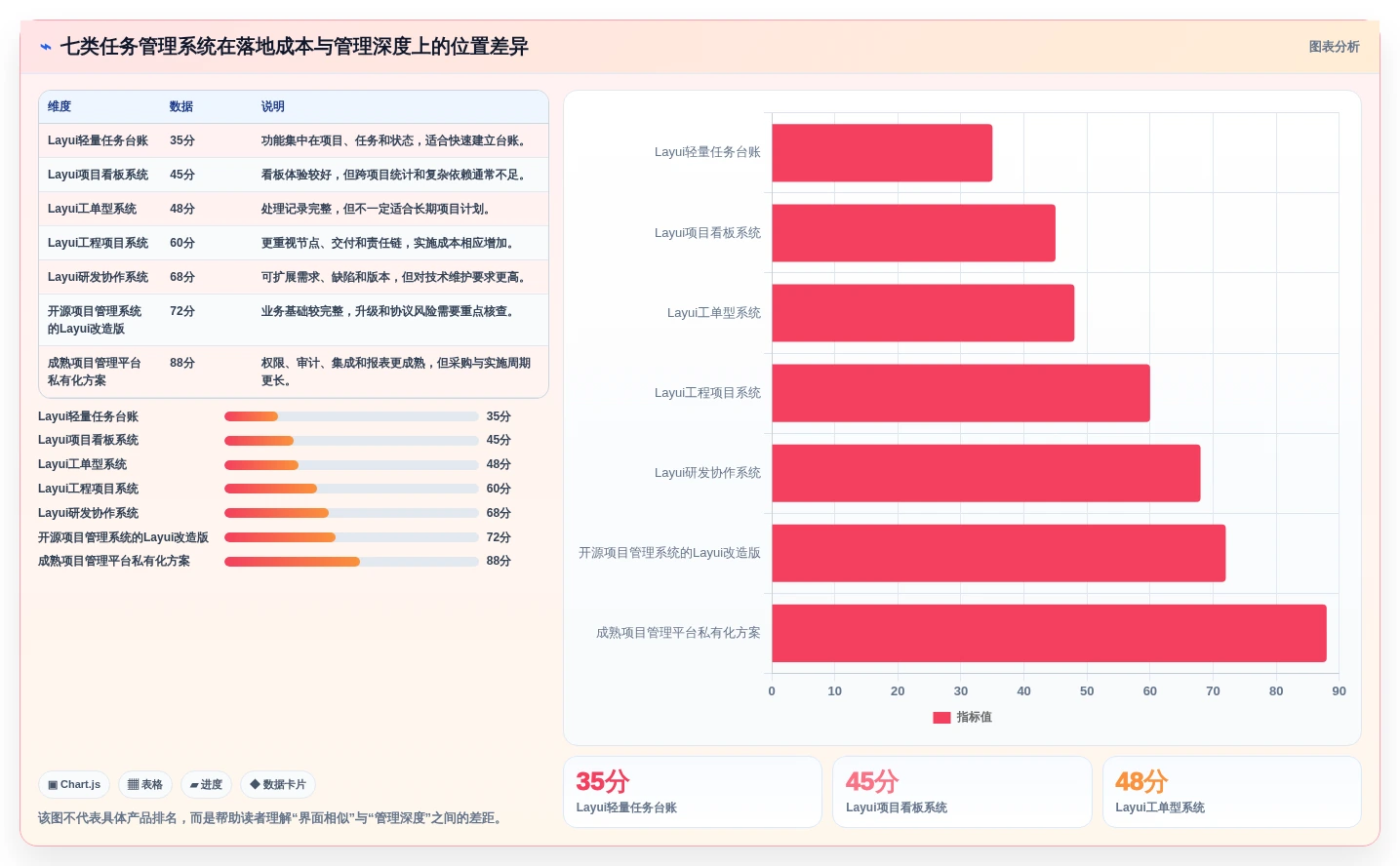The image size is (1400, 866).
Task: Click table cell 成熟项目管理平台私有化方案
Action: [96, 372]
